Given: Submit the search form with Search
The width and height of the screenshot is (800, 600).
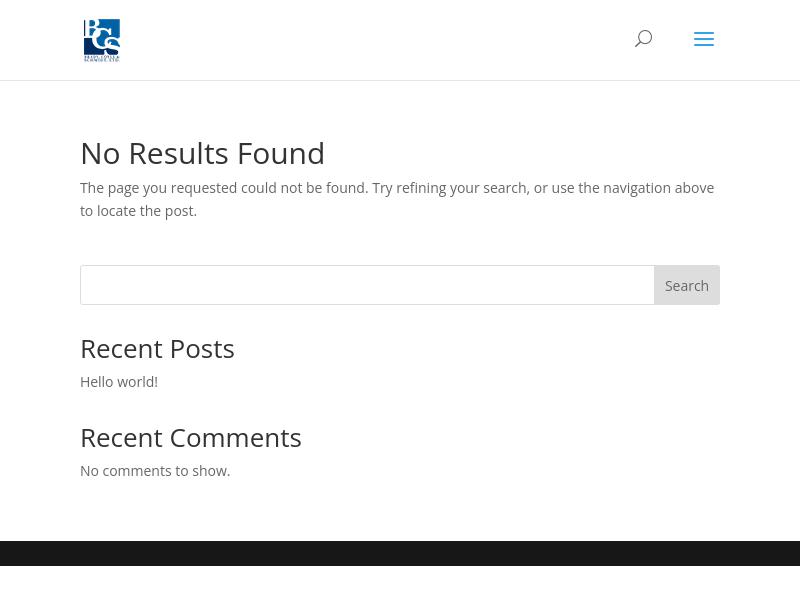Looking at the screenshot, I should [687, 285].
